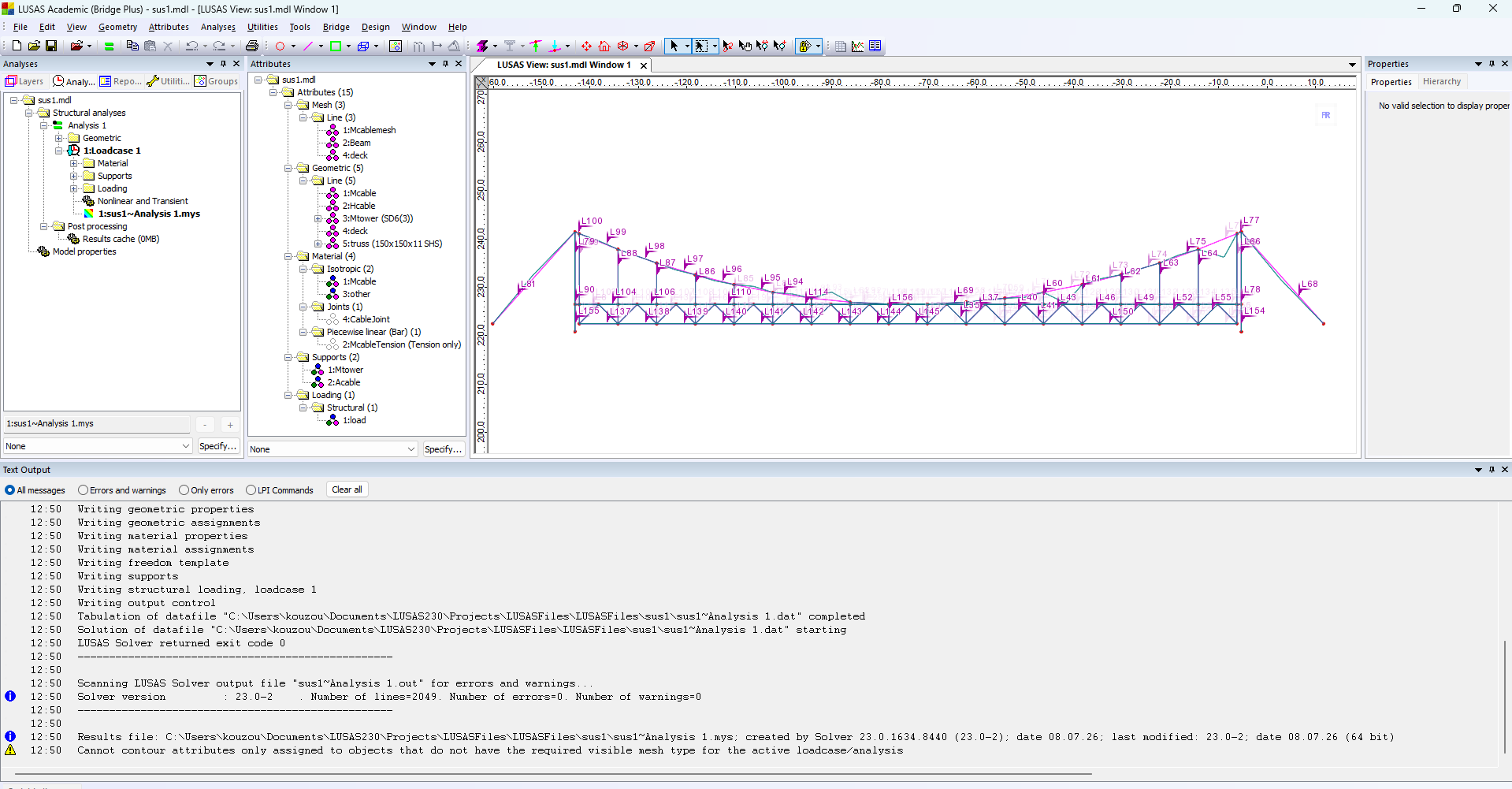Click the yellow padlock selection lock icon
This screenshot has height=789, width=1512.
click(804, 47)
